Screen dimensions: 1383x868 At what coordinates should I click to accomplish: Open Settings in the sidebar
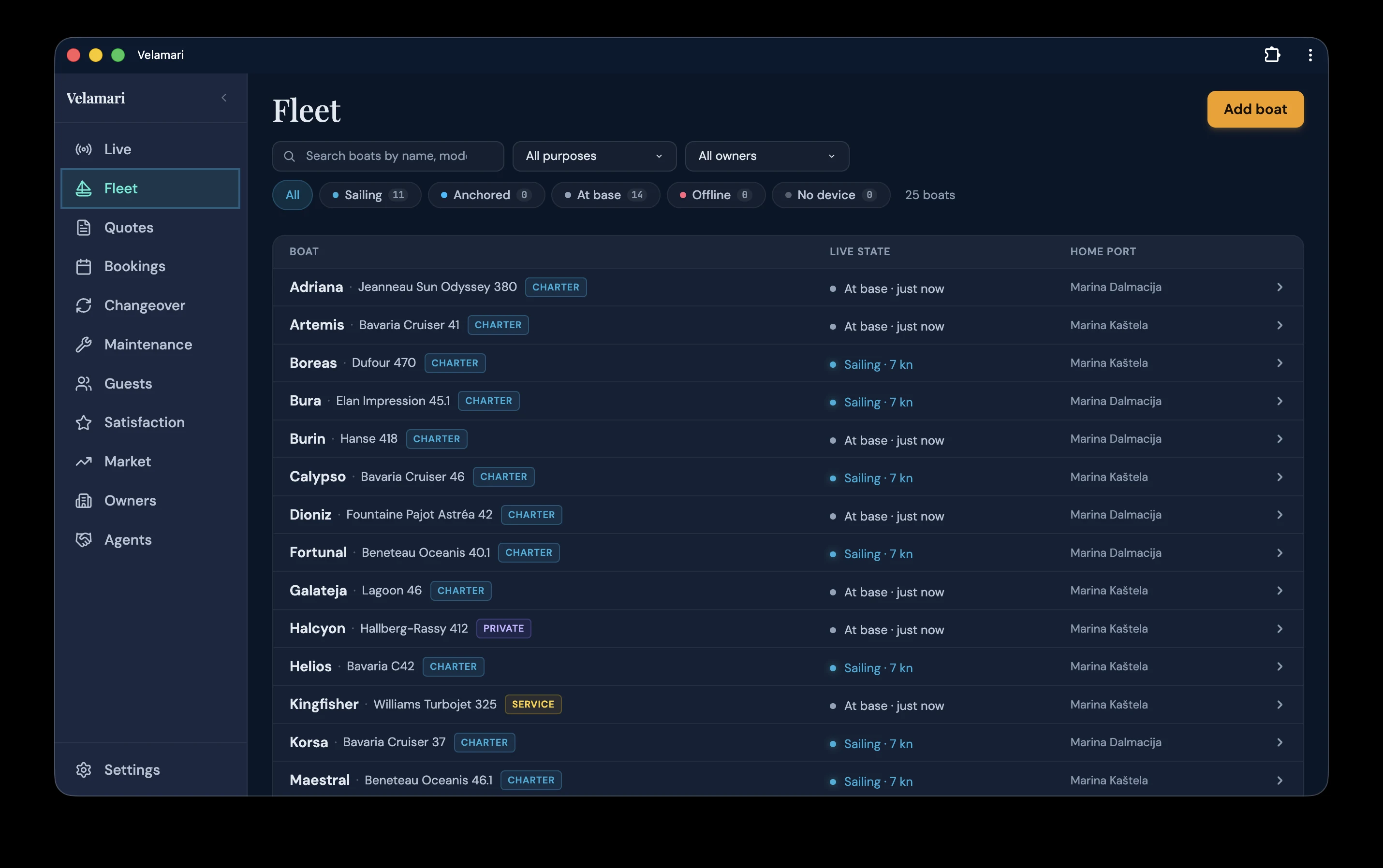(x=150, y=770)
